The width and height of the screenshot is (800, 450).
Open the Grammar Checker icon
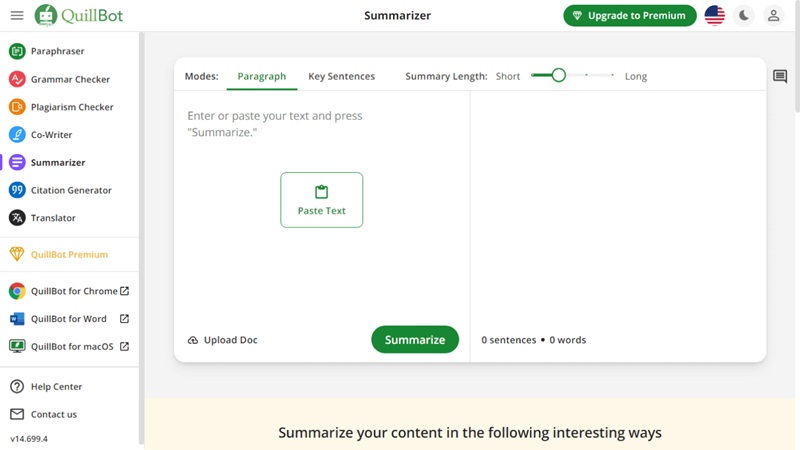coord(17,79)
